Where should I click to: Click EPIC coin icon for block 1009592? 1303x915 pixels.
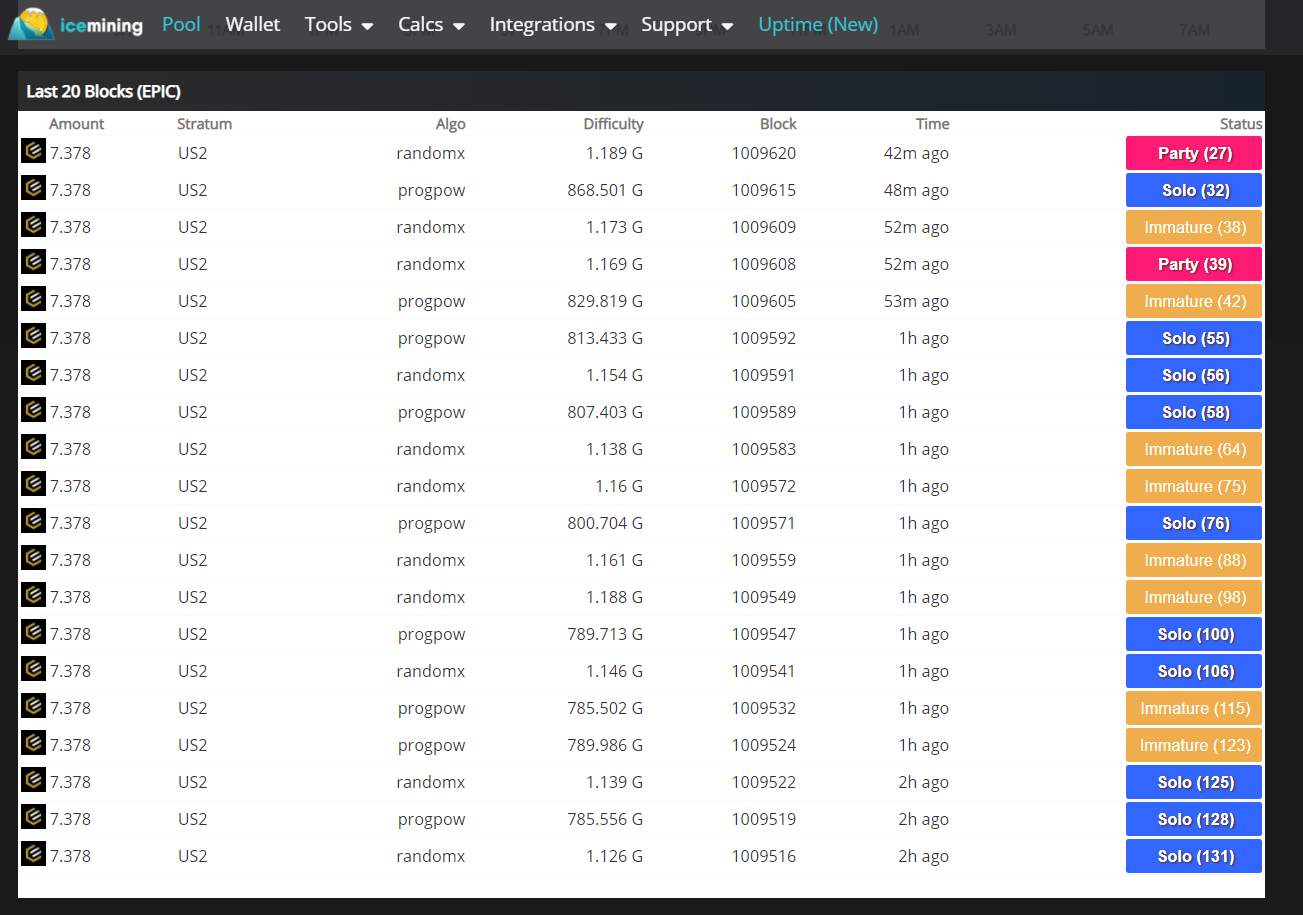33,336
